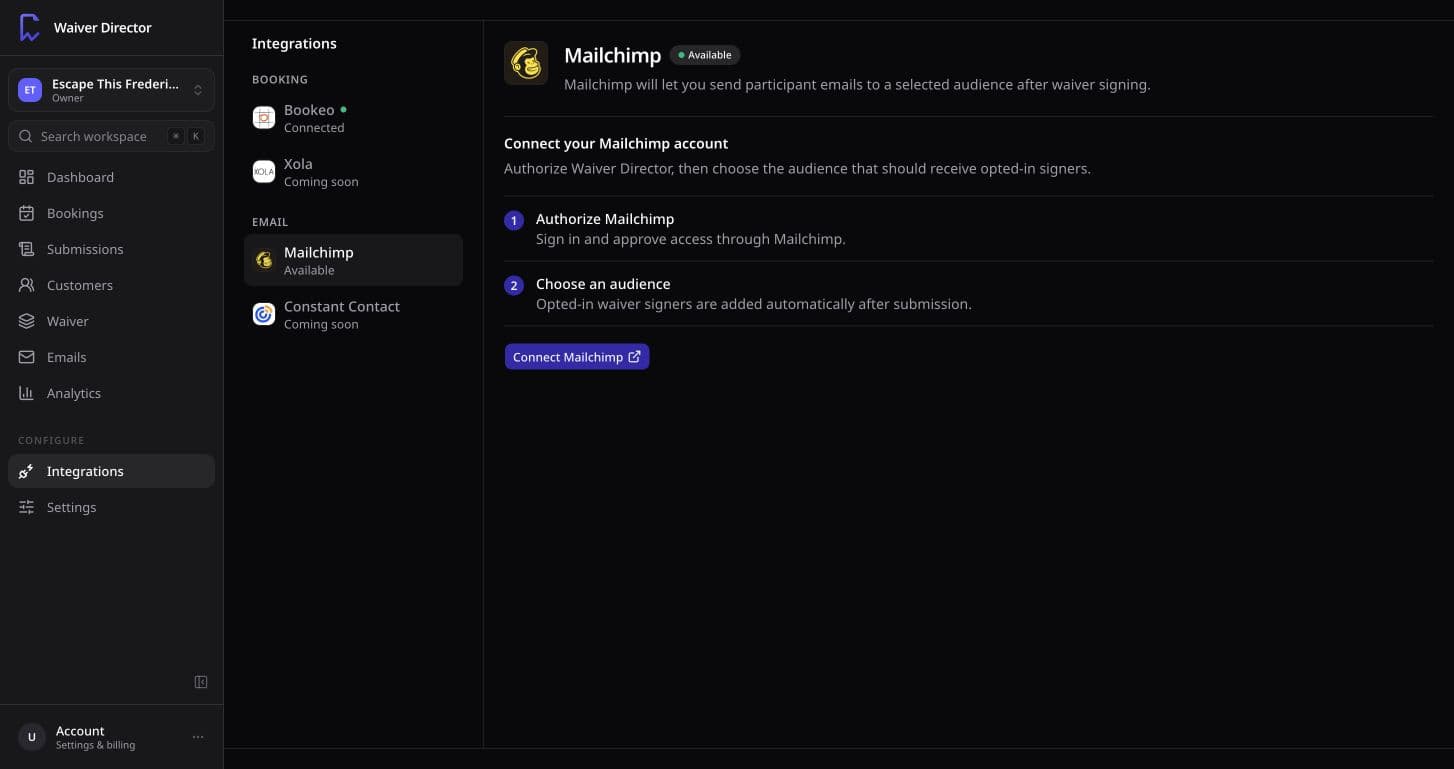Viewport: 1454px width, 769px height.
Task: Click the Bookeo logo icon
Action: [264, 118]
